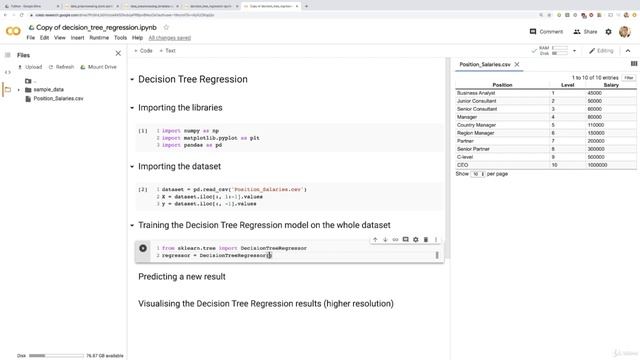Collapse the header with the chevron
640x360 pixels.
coord(628,51)
